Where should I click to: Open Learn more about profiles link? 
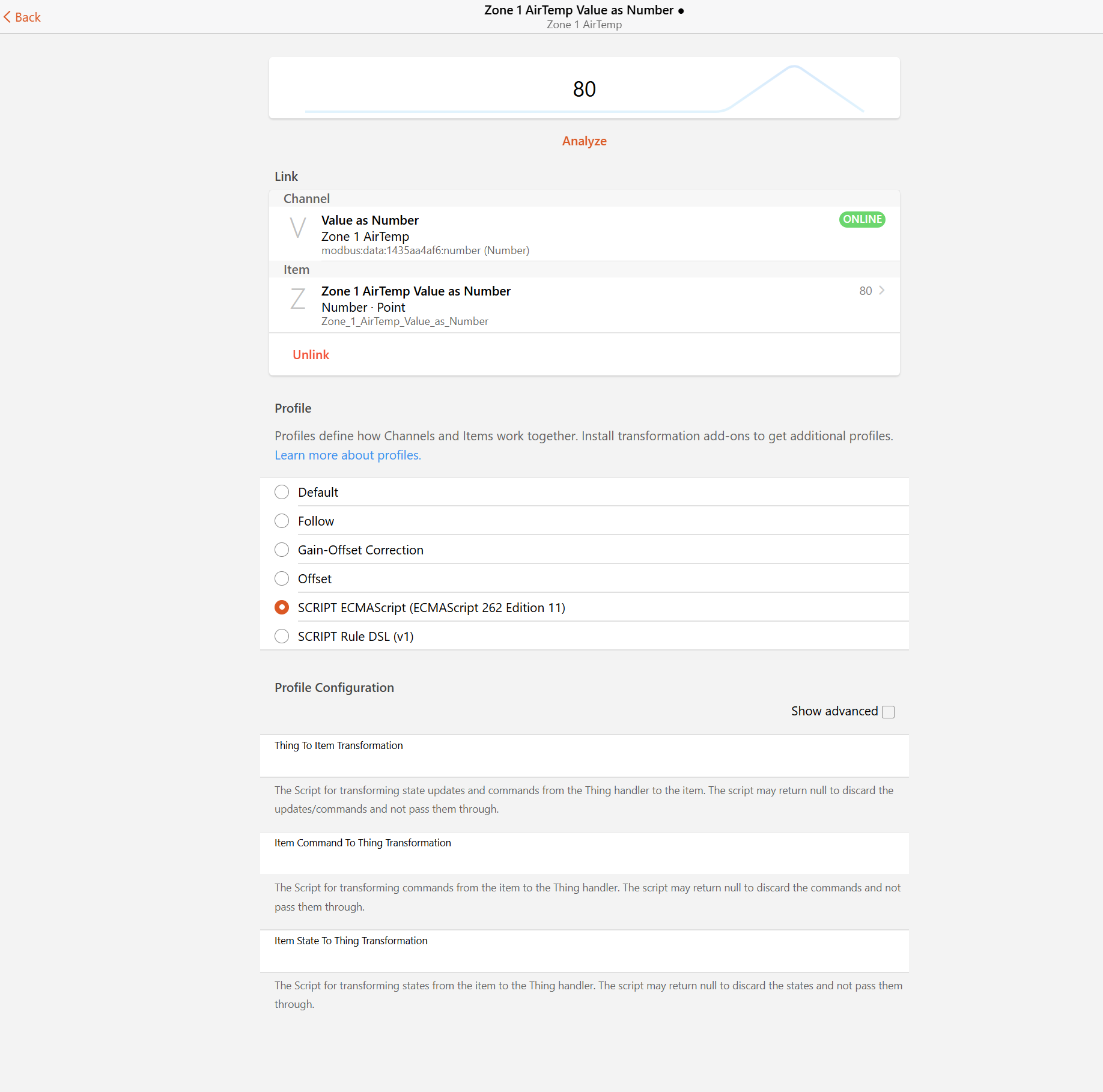pyautogui.click(x=347, y=455)
